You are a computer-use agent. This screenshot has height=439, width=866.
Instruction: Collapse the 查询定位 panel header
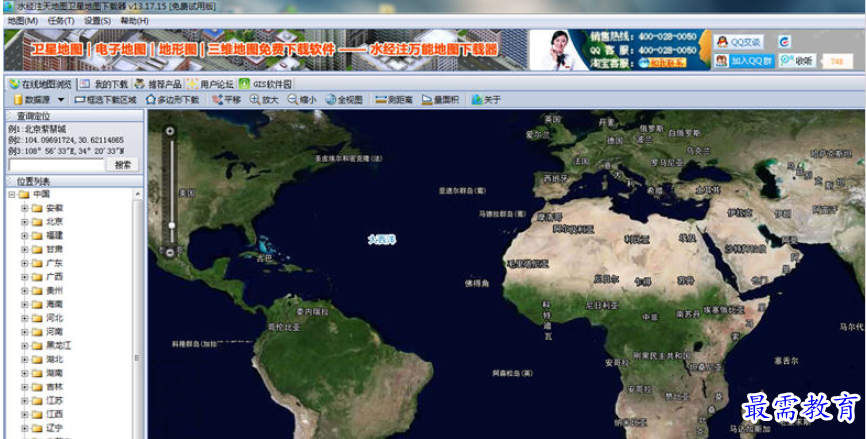point(74,116)
